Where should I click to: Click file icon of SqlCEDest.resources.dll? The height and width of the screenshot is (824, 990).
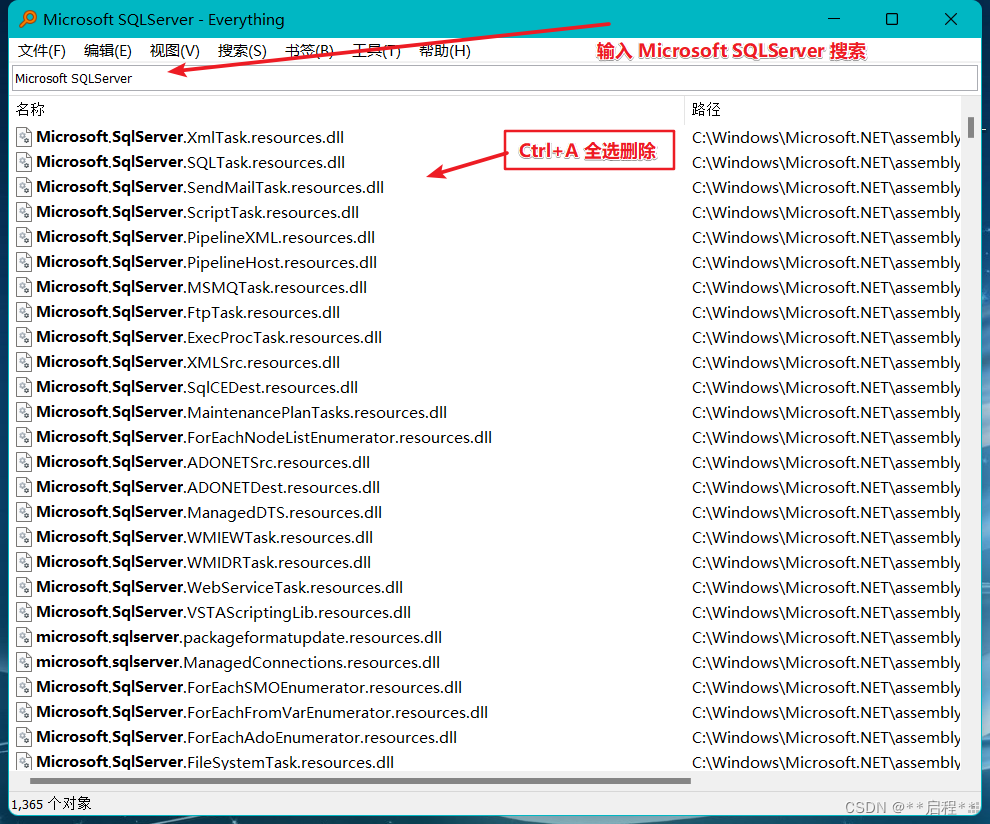click(x=24, y=387)
